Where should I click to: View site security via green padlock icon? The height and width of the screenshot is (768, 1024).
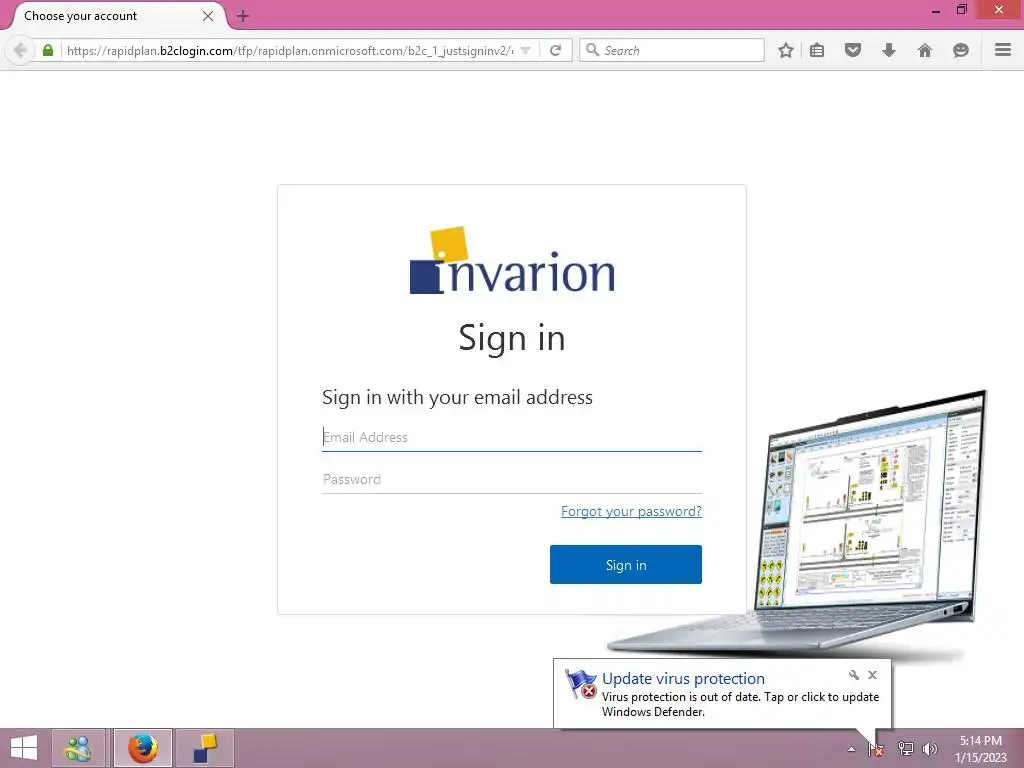point(48,50)
